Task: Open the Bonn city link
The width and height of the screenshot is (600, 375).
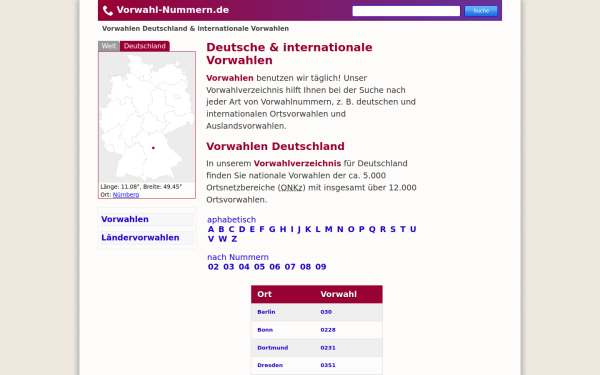Action: [x=265, y=330]
